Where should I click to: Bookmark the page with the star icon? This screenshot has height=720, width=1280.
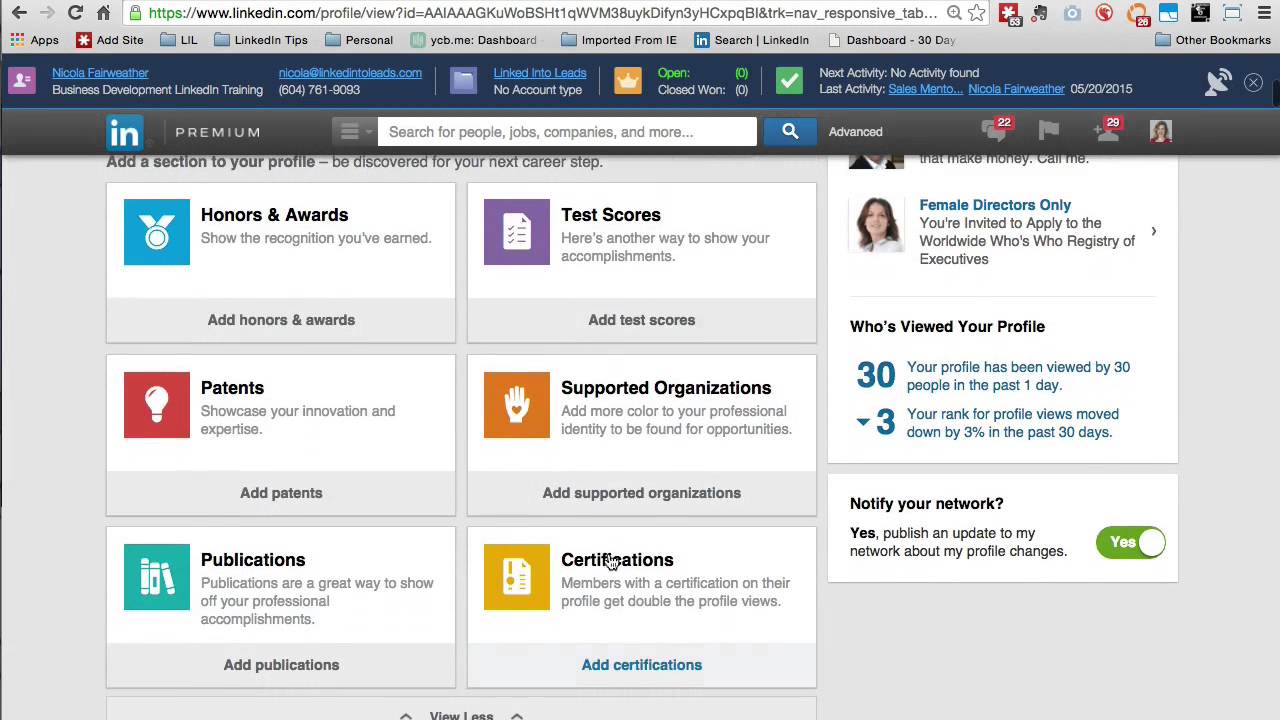coord(977,13)
